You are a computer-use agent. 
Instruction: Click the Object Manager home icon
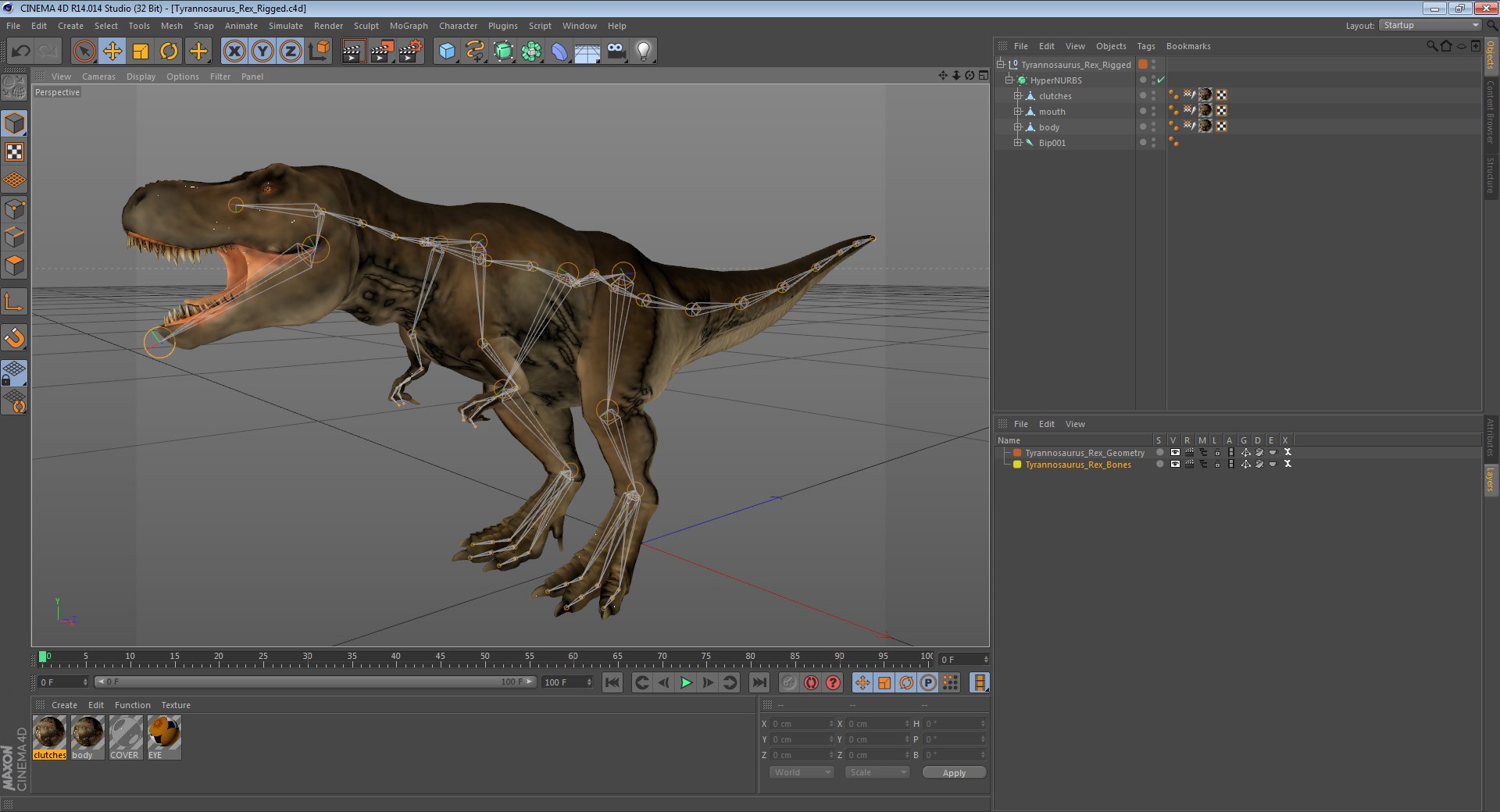point(1446,46)
